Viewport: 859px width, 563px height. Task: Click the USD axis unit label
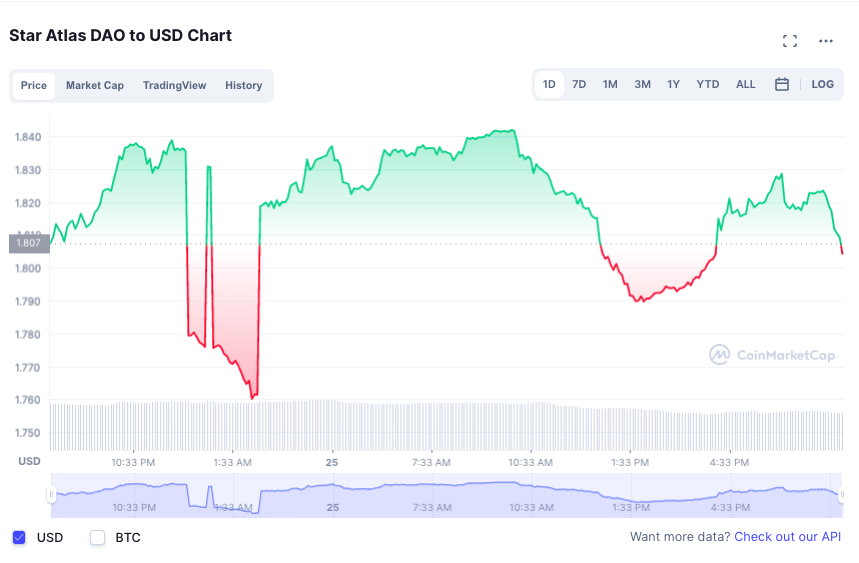(30, 461)
